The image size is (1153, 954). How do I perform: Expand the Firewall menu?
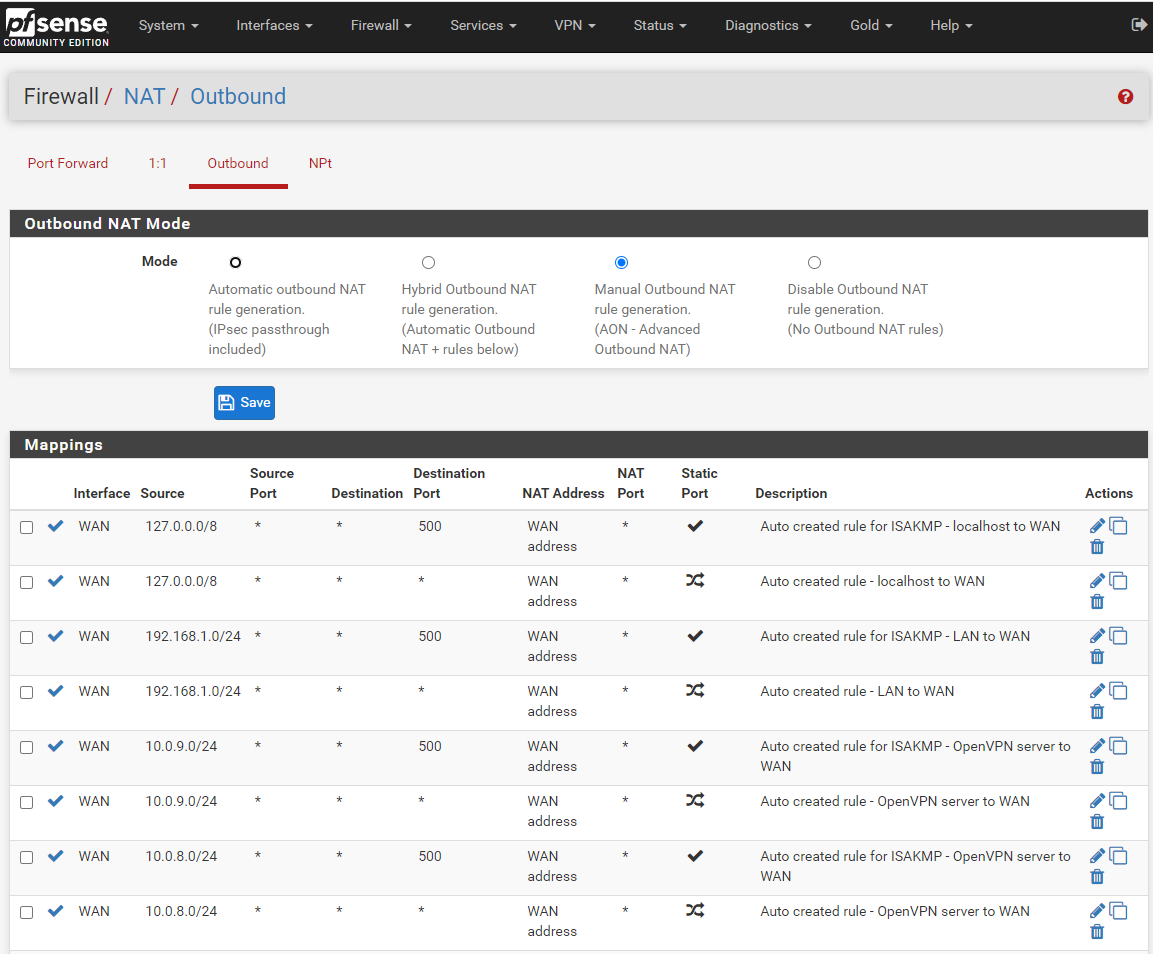click(x=381, y=25)
